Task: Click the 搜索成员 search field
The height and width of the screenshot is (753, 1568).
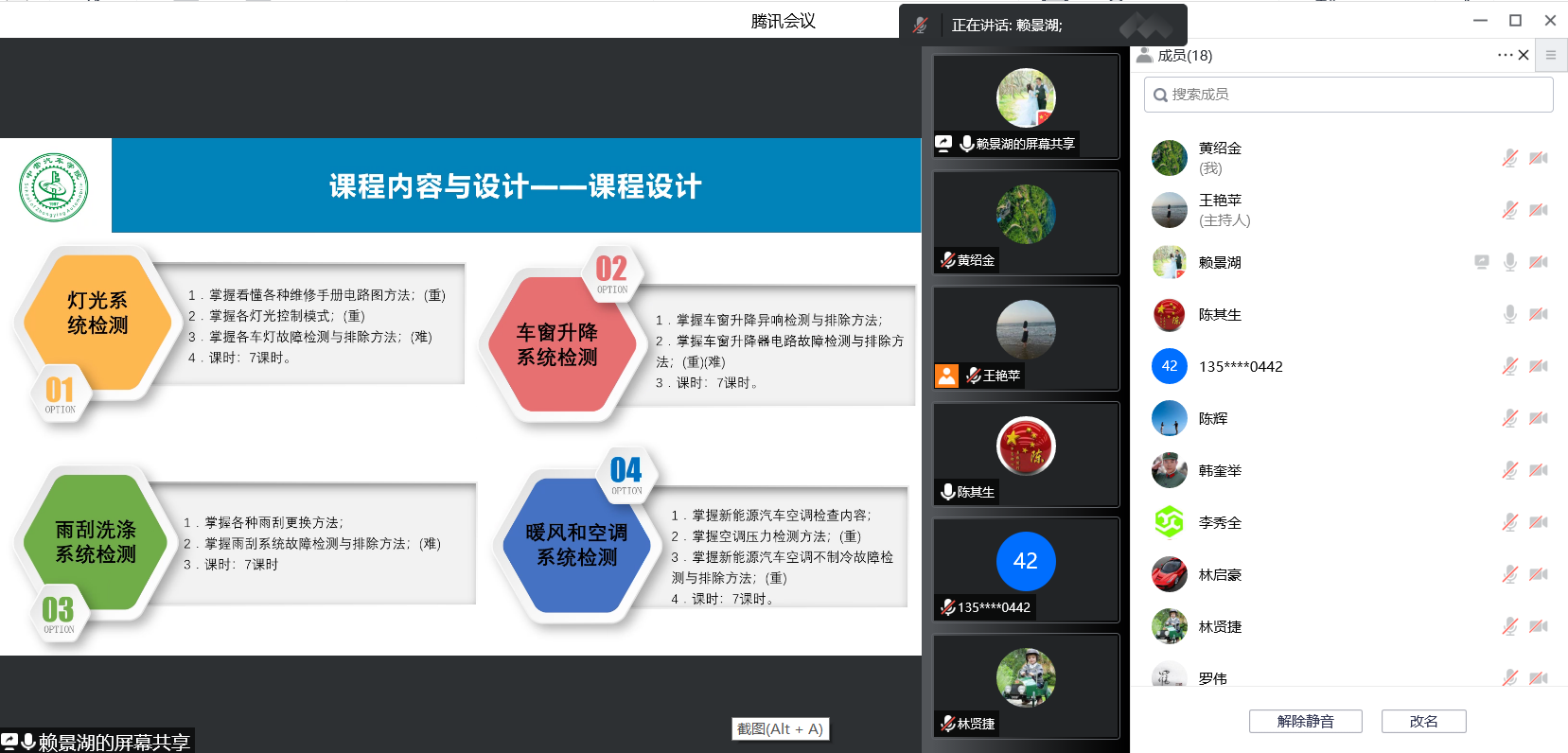Action: pos(1348,95)
